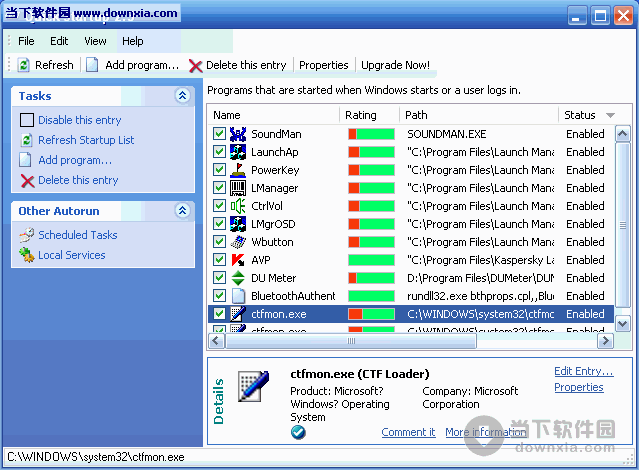
Task: Click the SoundMan program icon
Action: pos(238,134)
